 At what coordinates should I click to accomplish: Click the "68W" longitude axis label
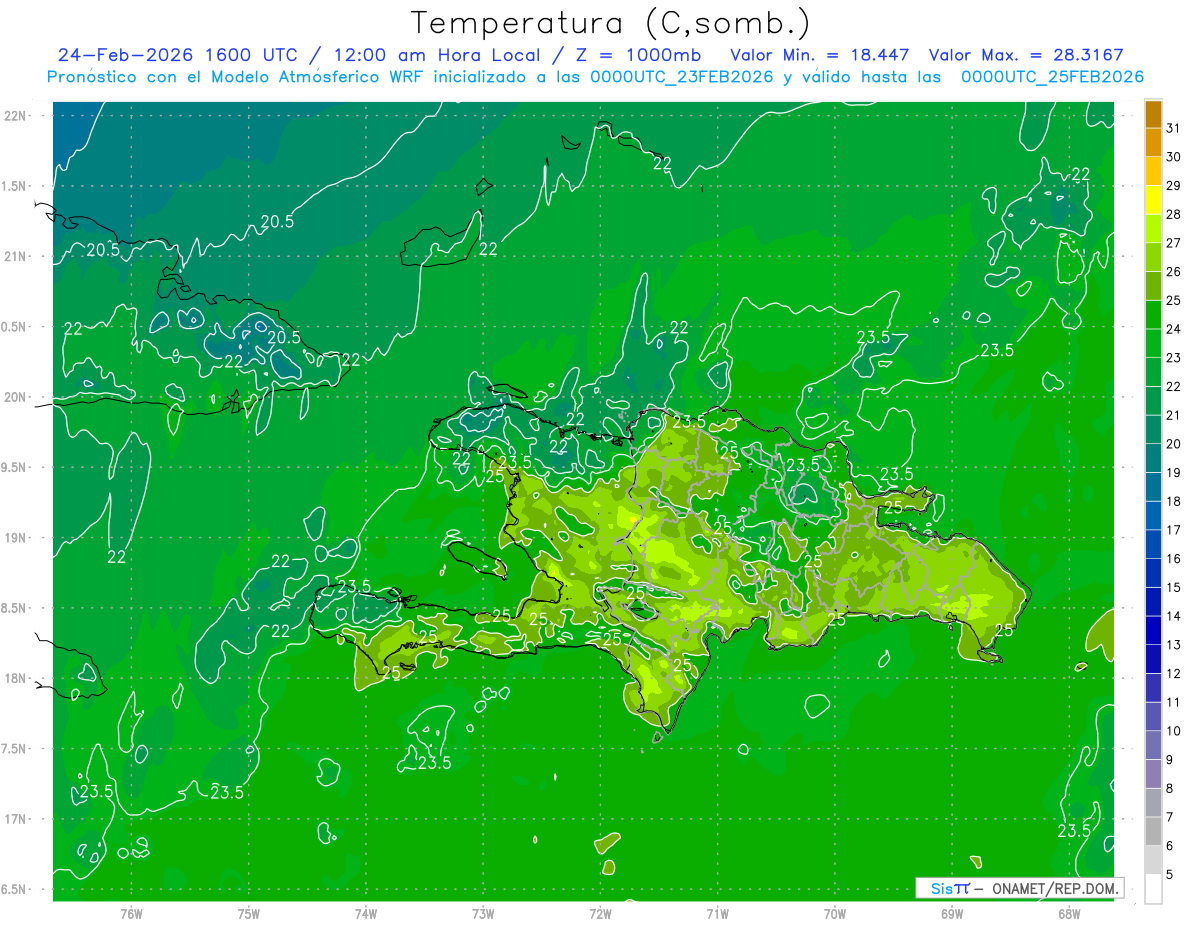point(1069,913)
